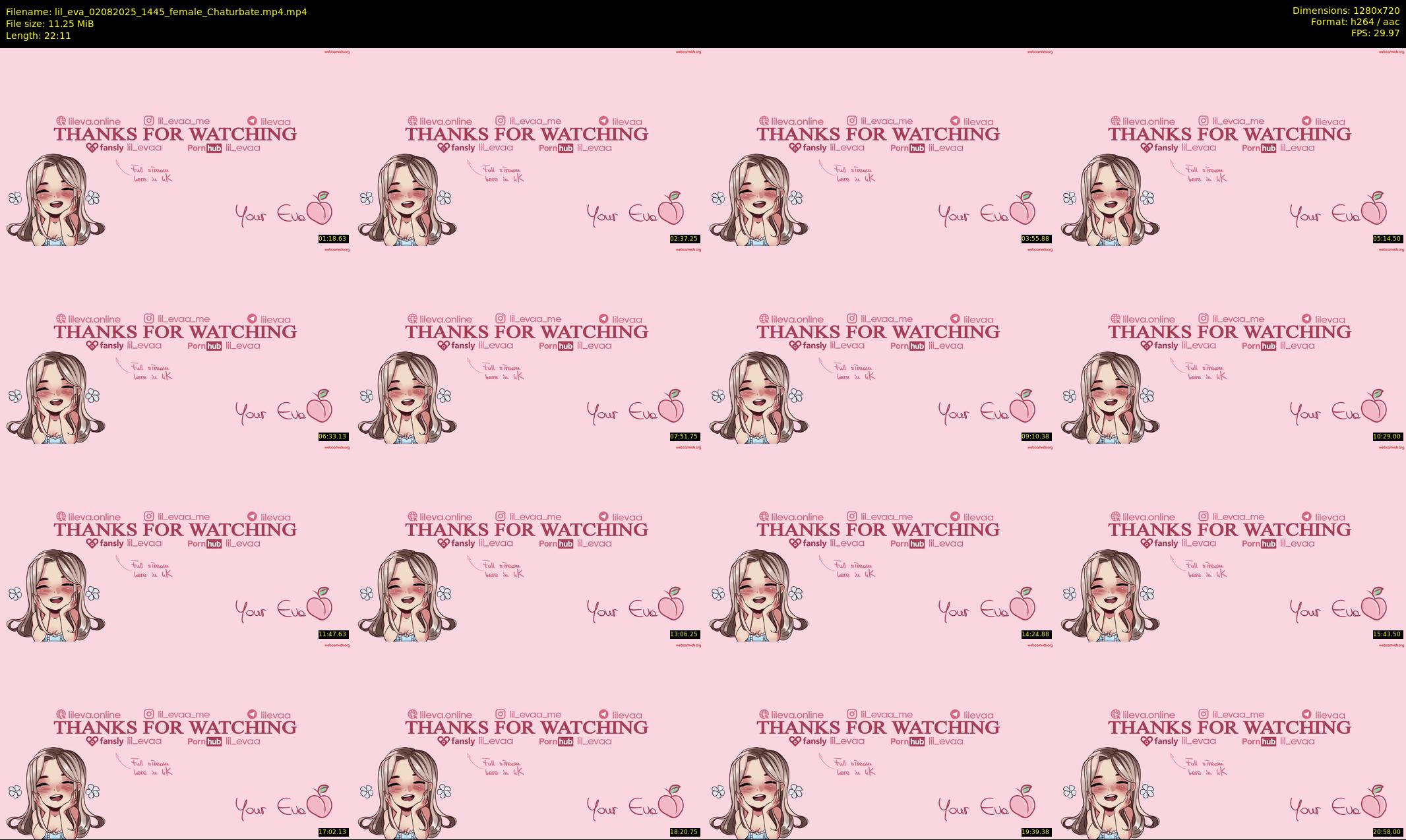Image resolution: width=1406 pixels, height=840 pixels.
Task: Select the frame at 02:37.25
Action: 527,147
